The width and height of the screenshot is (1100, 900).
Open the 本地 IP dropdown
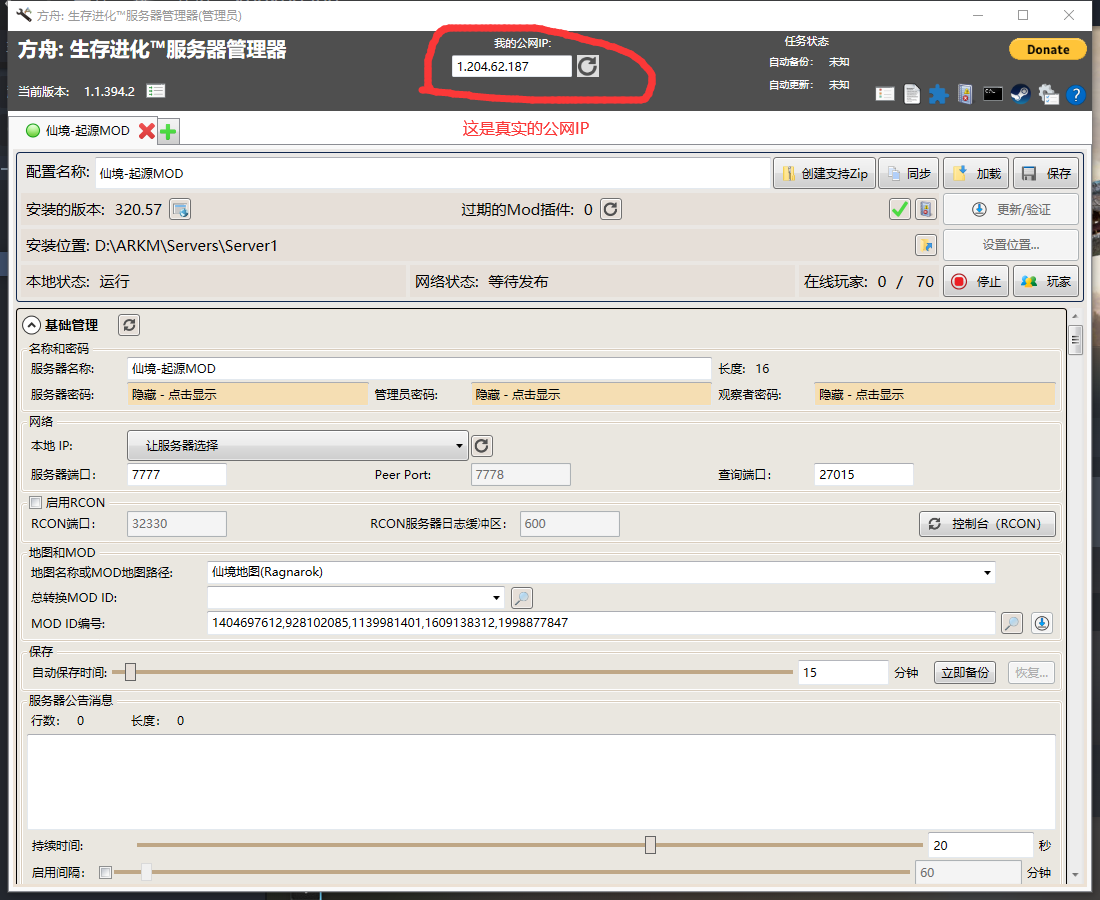(297, 445)
